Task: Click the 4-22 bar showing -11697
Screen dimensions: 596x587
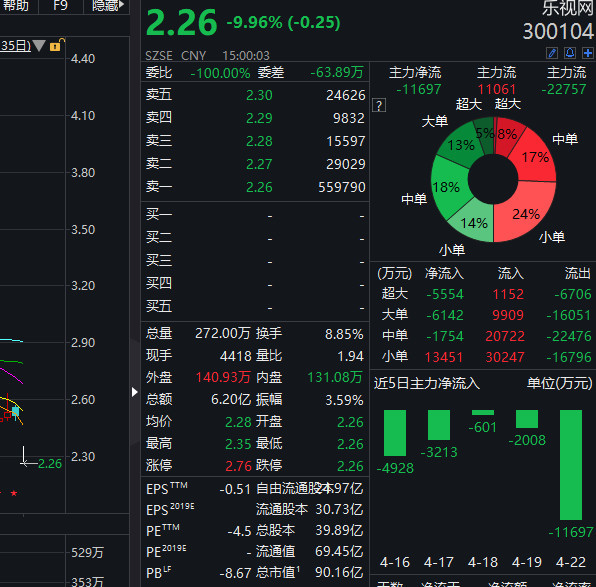Action: [x=571, y=465]
